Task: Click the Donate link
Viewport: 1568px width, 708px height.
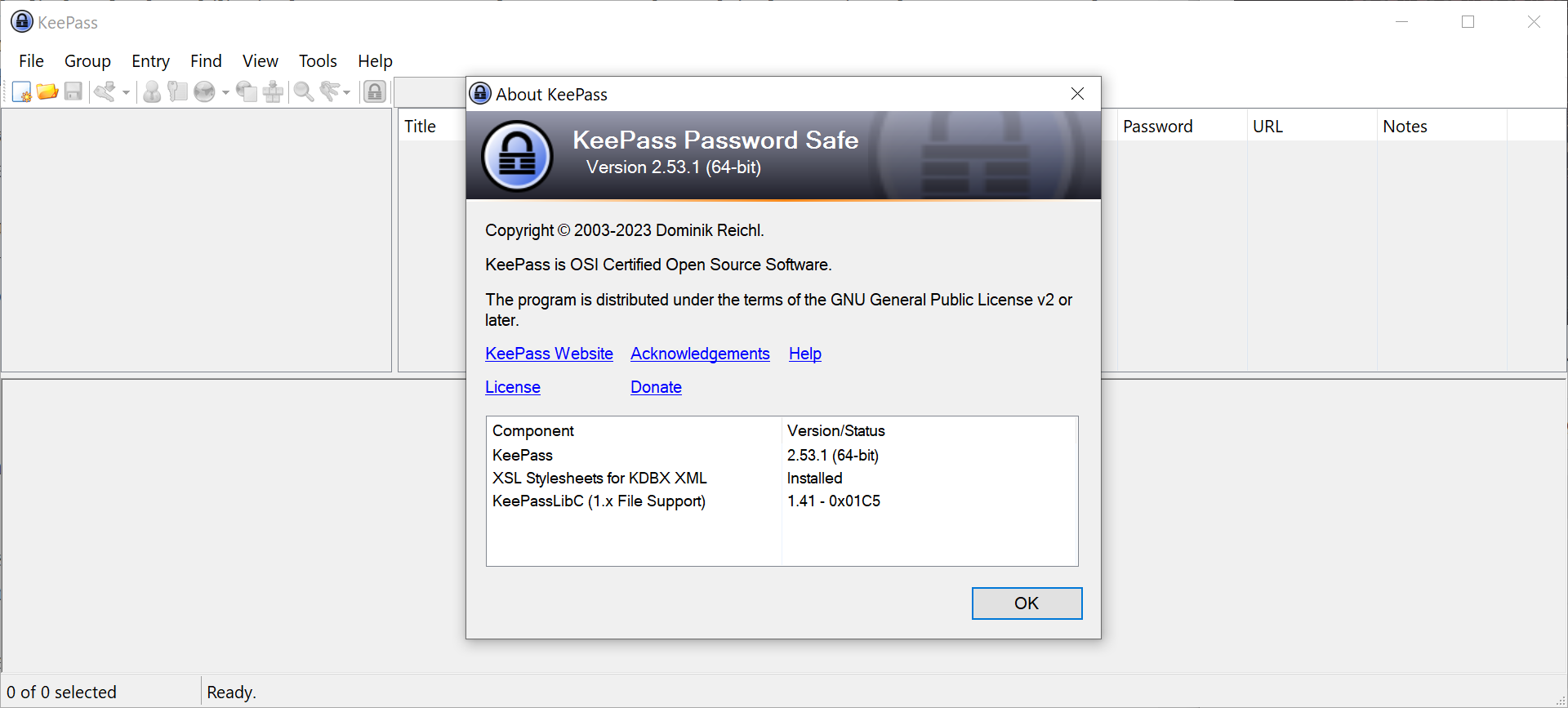Action: pos(656,387)
